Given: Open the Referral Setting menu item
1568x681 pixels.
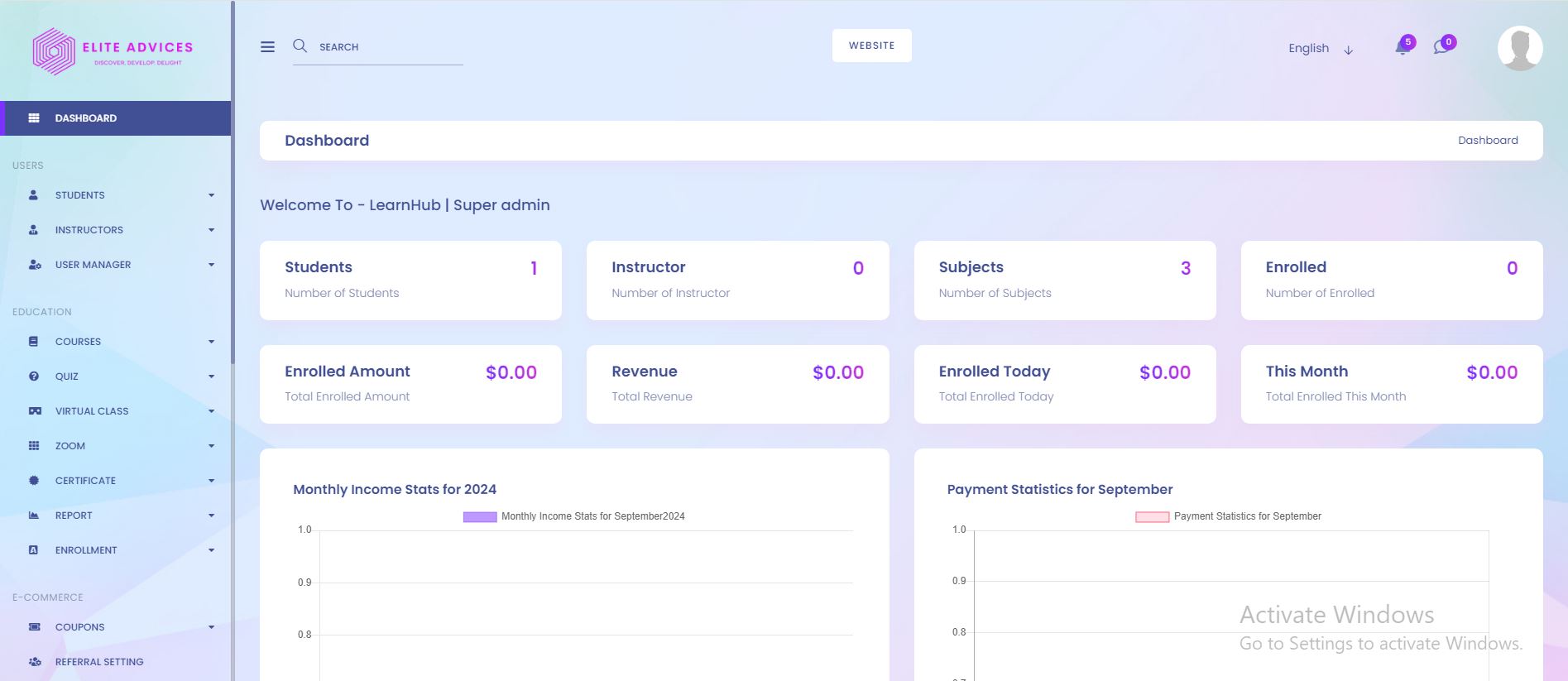Looking at the screenshot, I should [99, 662].
